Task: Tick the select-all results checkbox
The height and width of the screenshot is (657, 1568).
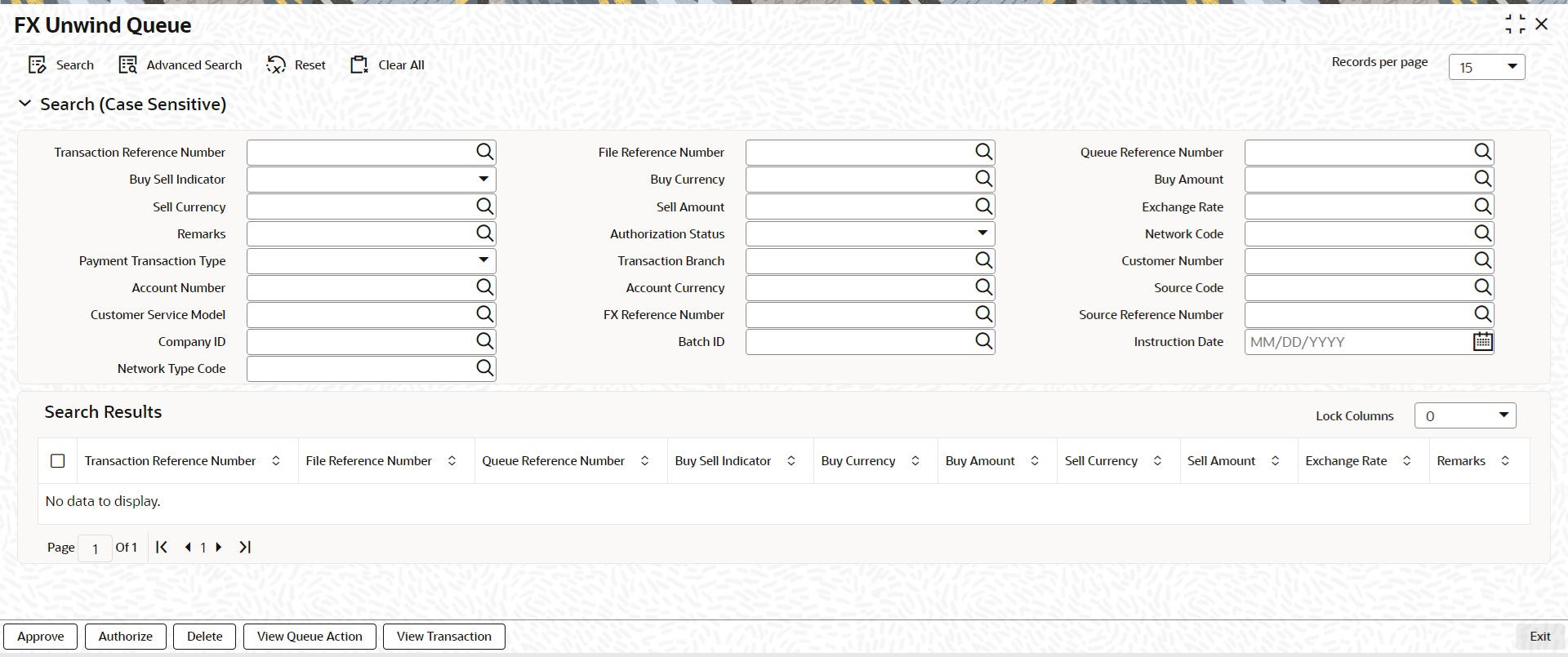Action: (58, 461)
